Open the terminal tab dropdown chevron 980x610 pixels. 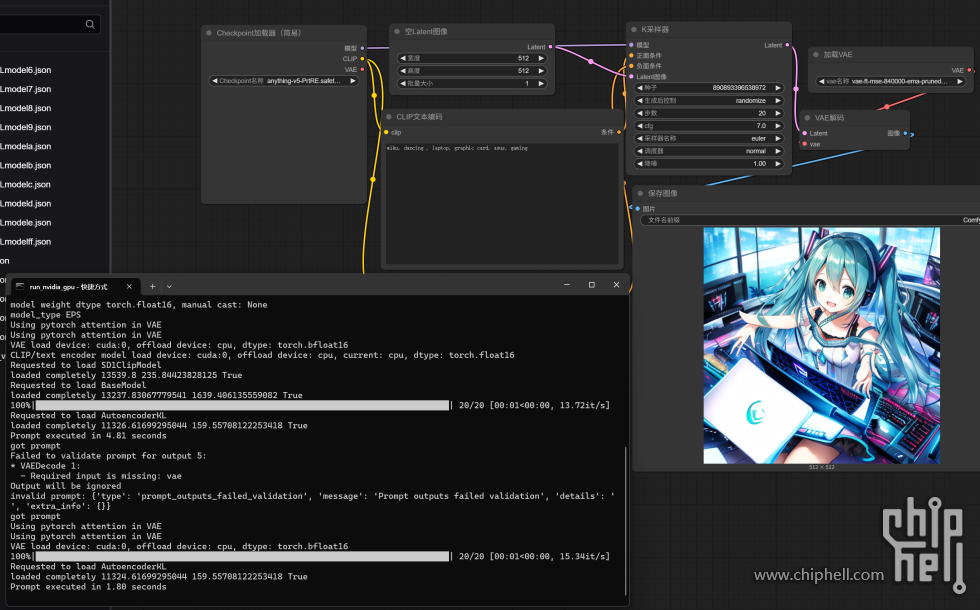click(169, 286)
